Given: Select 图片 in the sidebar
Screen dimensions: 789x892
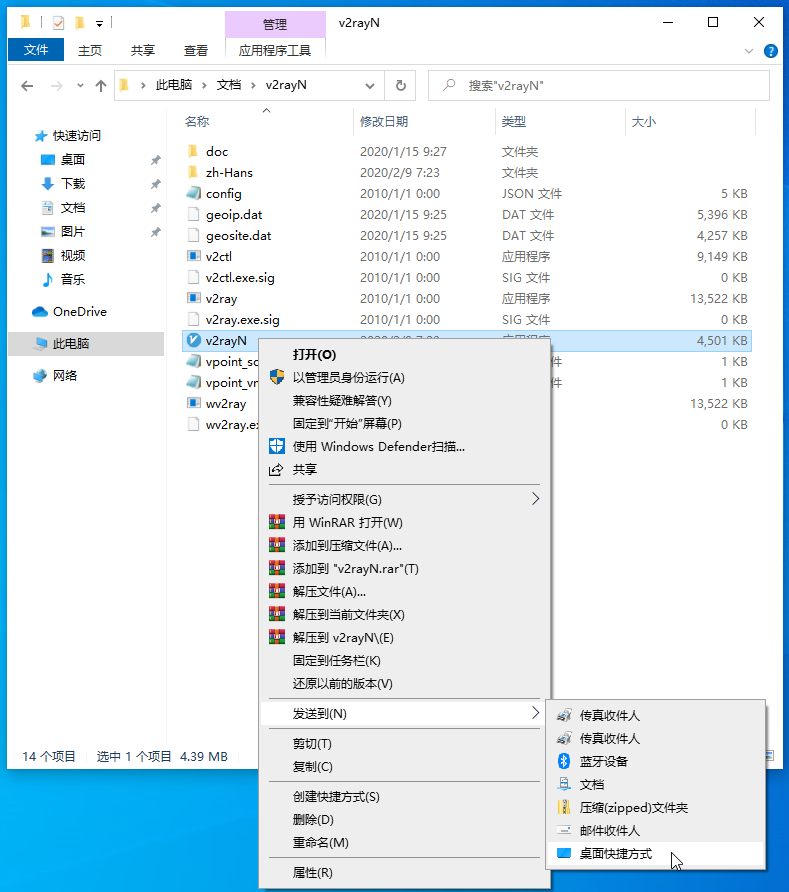Looking at the screenshot, I should click(x=73, y=232).
